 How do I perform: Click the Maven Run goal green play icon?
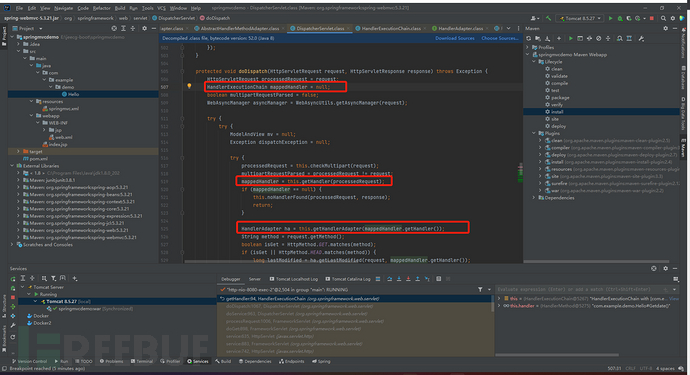click(x=571, y=39)
